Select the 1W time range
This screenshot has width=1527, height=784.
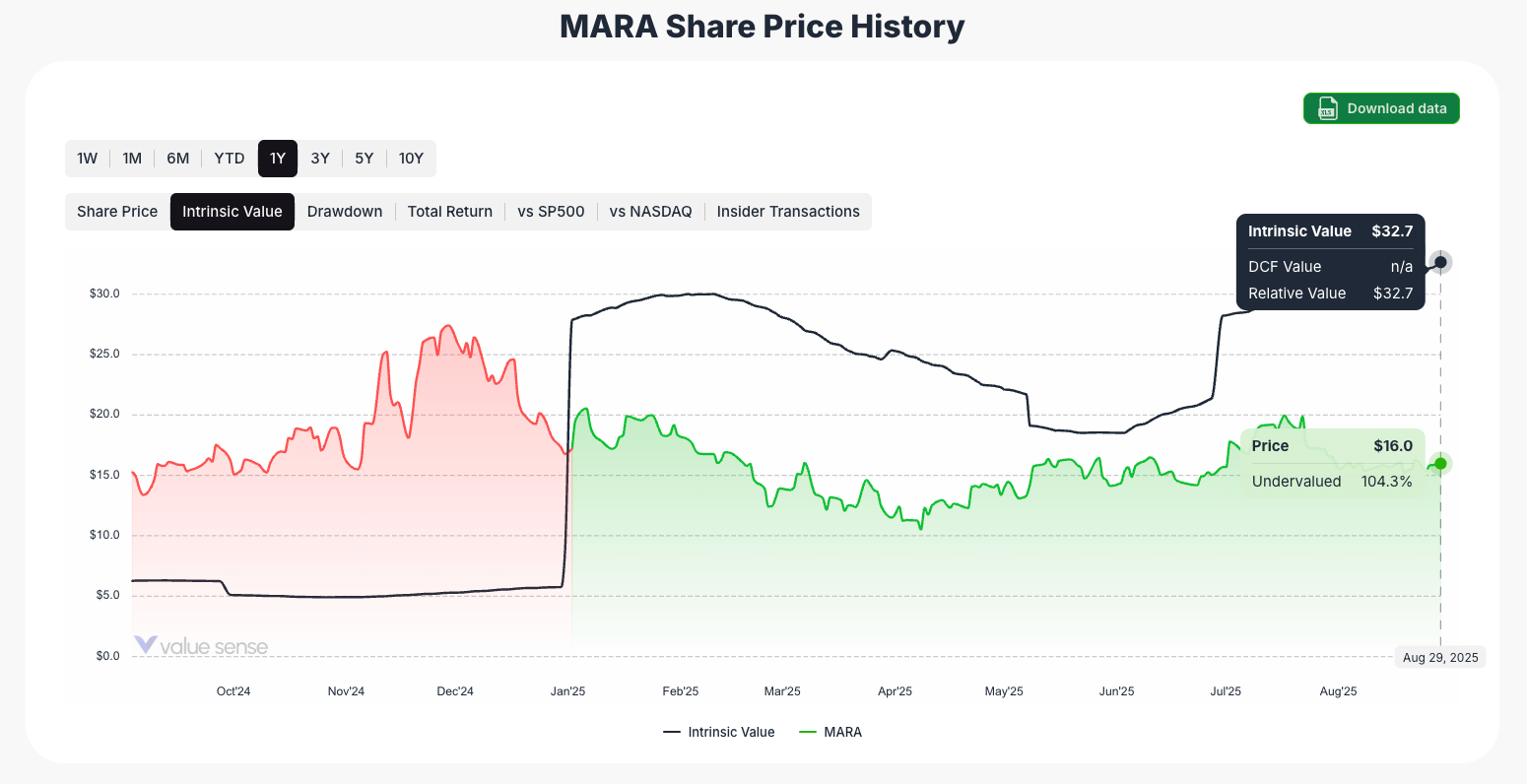coord(87,158)
